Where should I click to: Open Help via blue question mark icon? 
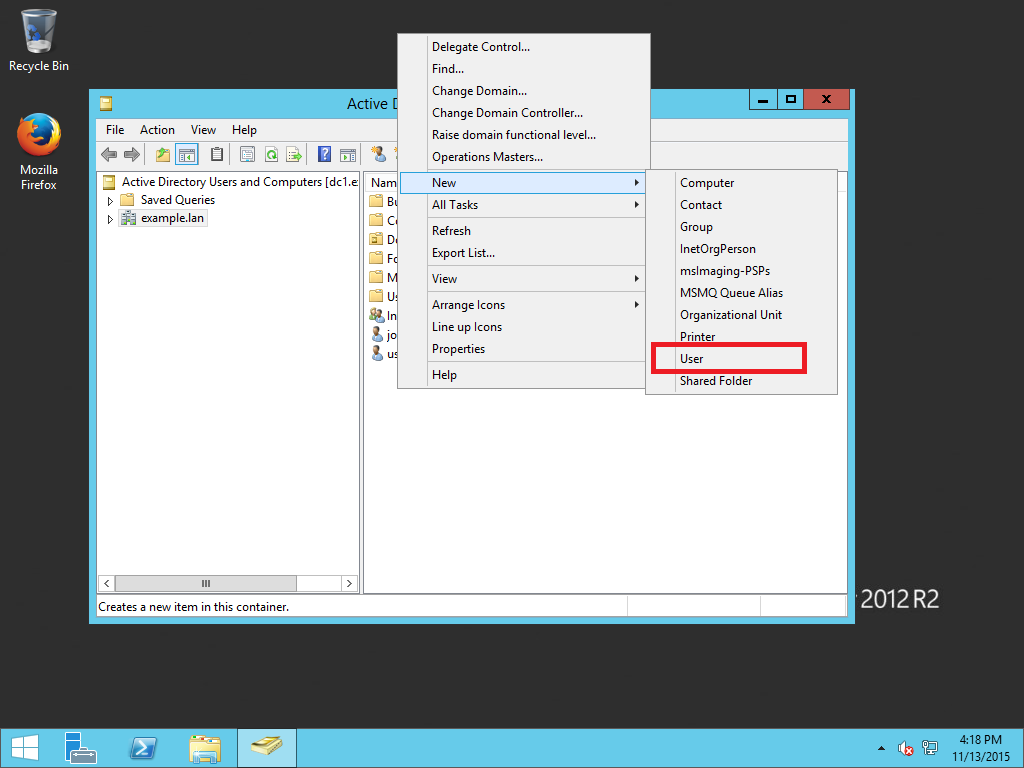(x=324, y=155)
